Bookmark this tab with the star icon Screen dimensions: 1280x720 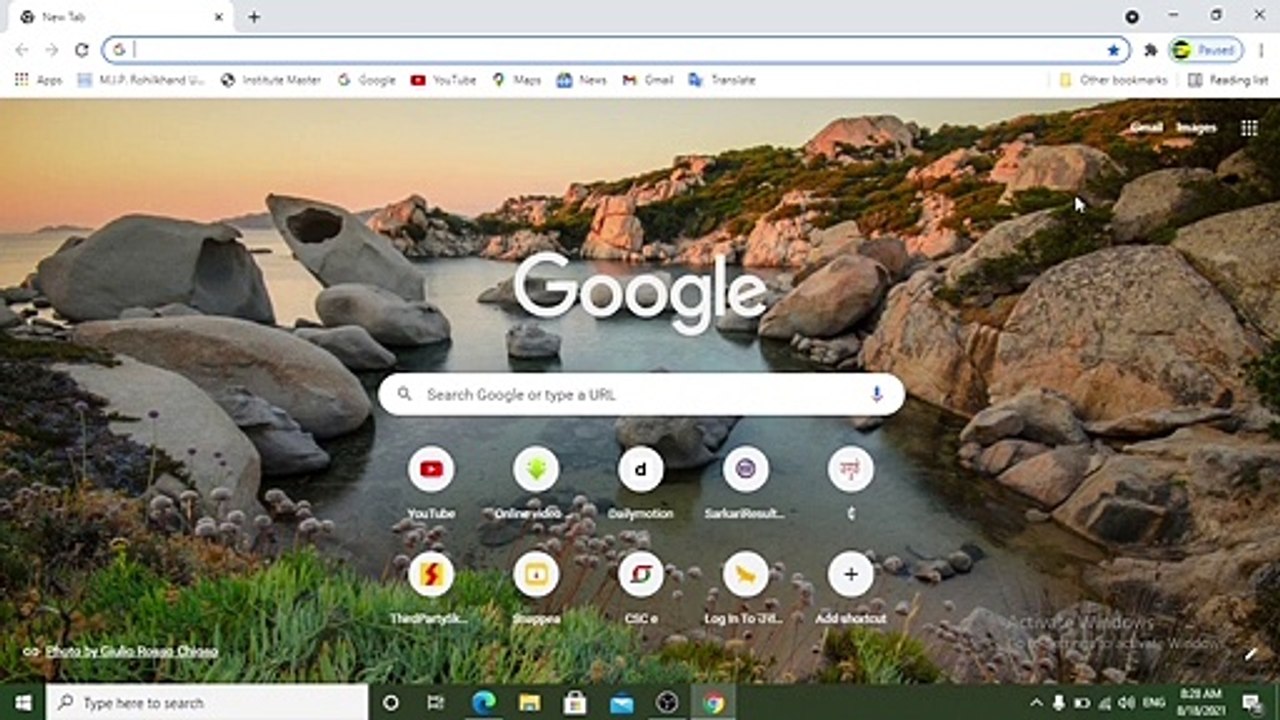(1113, 50)
